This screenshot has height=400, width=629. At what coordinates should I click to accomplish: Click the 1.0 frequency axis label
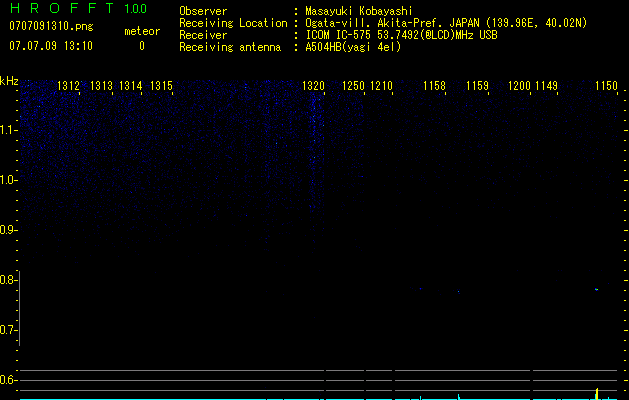tap(8, 180)
